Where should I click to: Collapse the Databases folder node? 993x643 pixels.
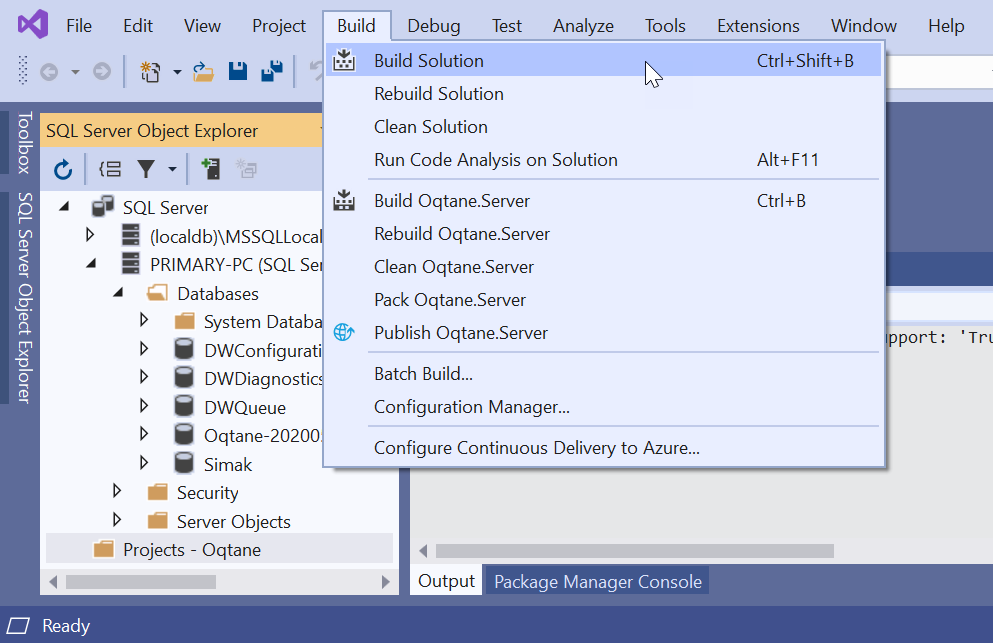click(x=118, y=293)
